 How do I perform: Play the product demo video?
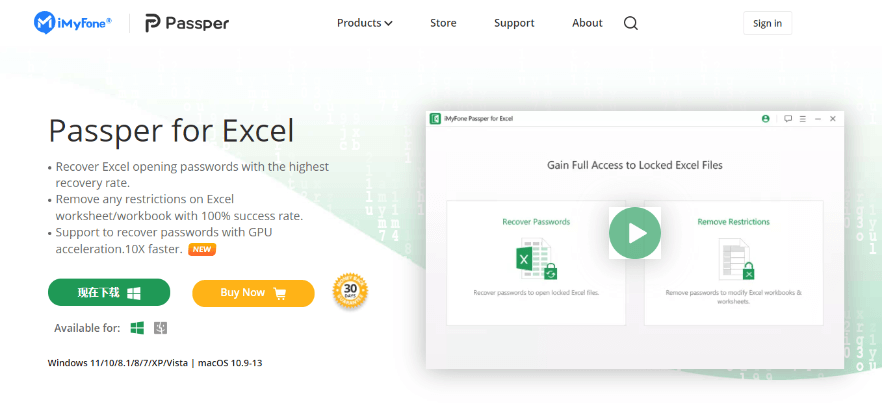[634, 233]
